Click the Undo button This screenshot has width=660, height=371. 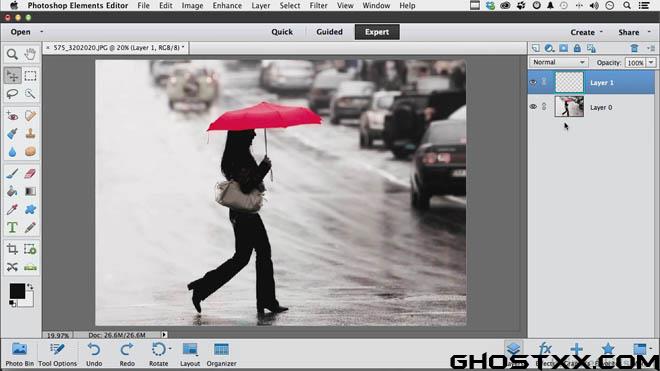pos(94,354)
